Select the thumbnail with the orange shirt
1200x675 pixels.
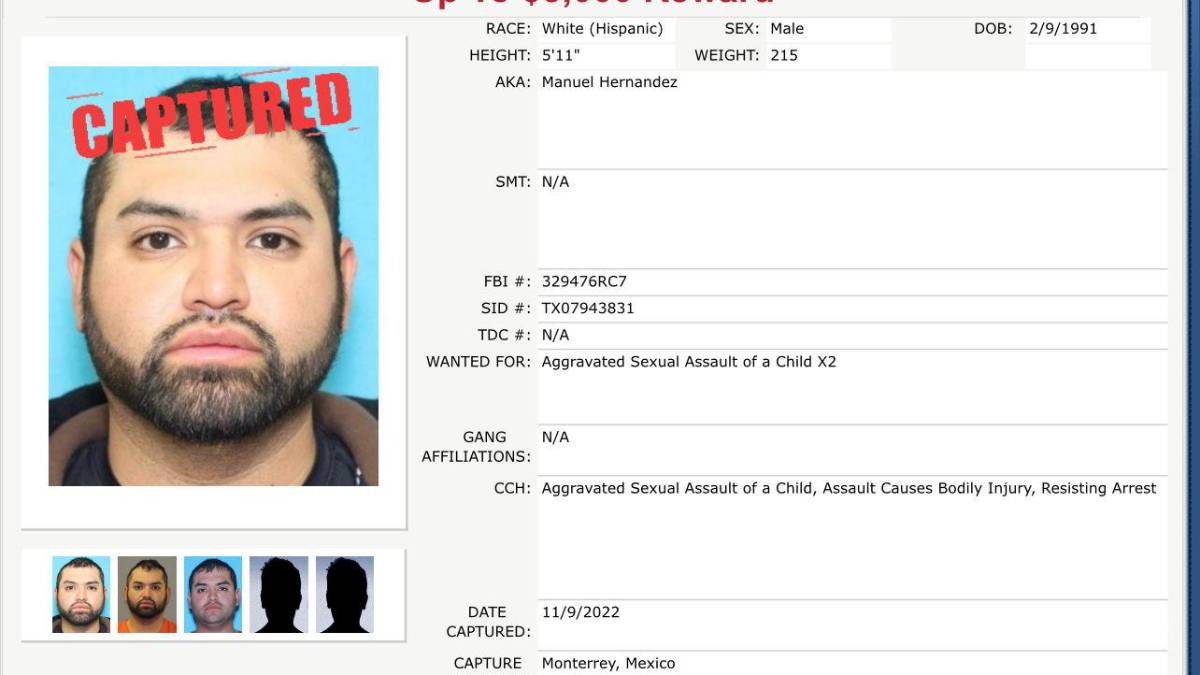pos(147,594)
